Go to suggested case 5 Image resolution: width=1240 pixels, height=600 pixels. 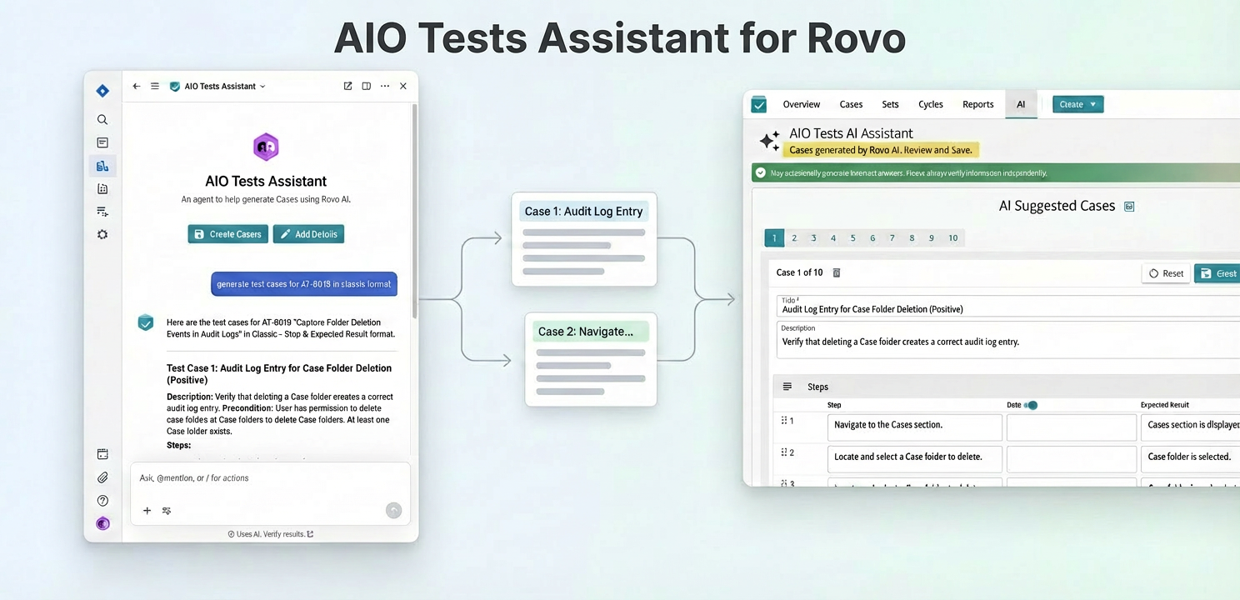(x=853, y=238)
